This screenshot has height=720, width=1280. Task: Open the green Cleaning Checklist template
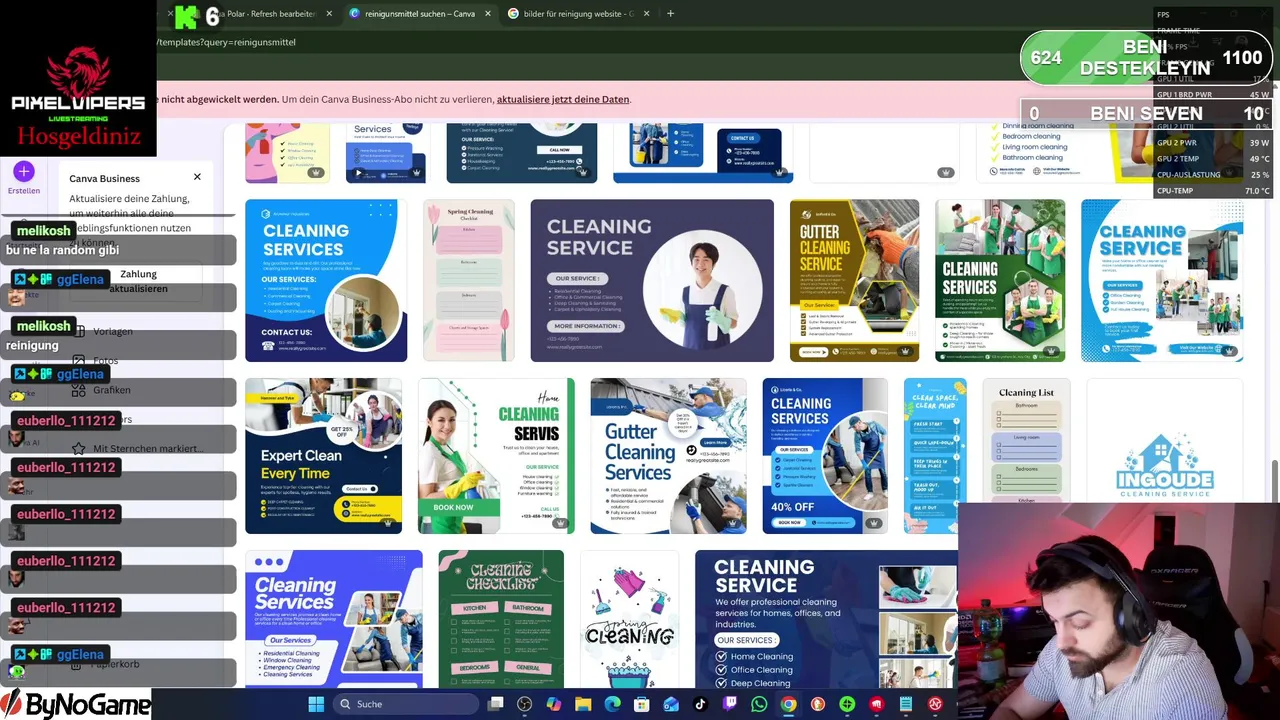point(501,619)
